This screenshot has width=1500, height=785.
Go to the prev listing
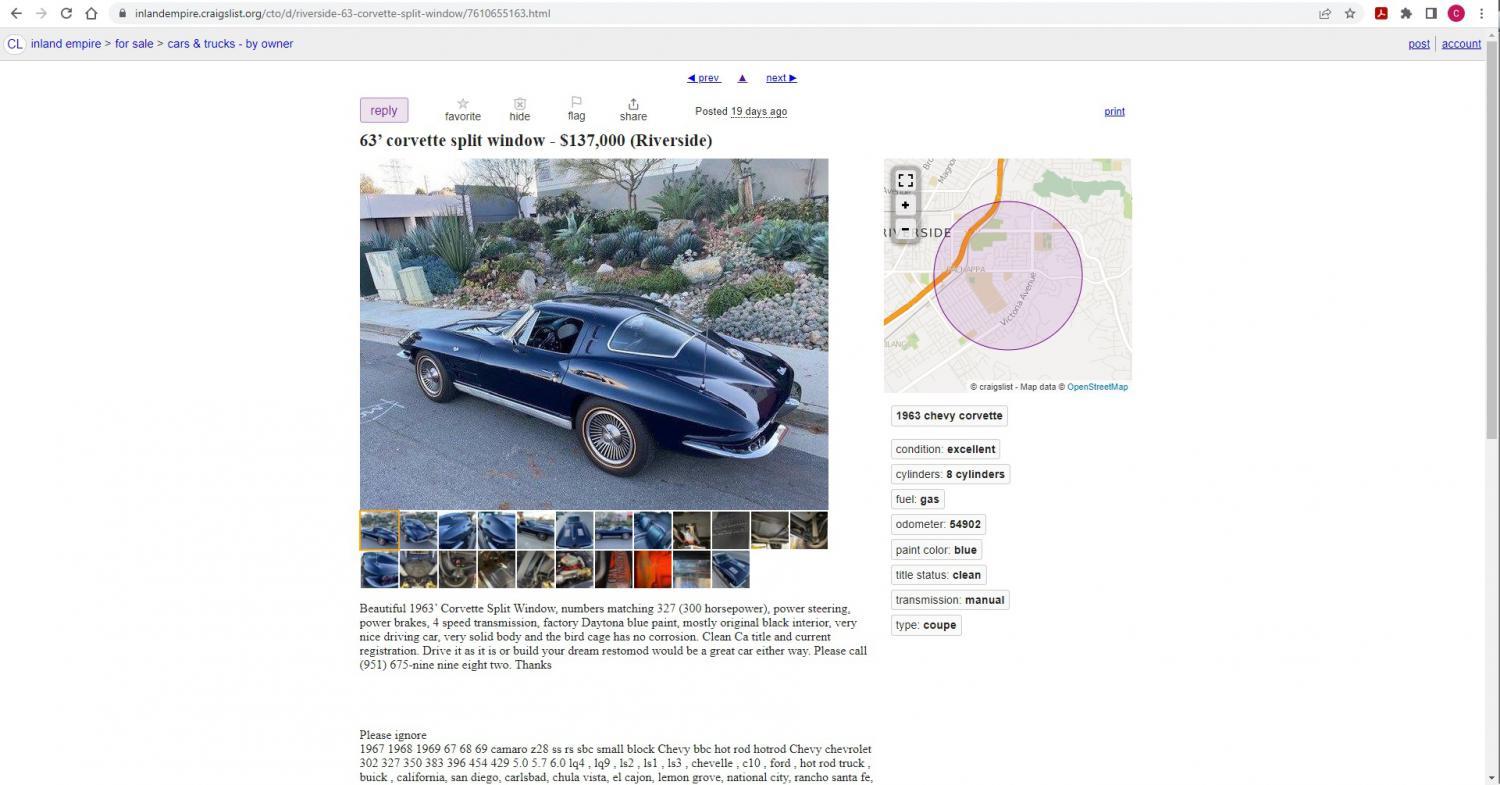pos(704,78)
